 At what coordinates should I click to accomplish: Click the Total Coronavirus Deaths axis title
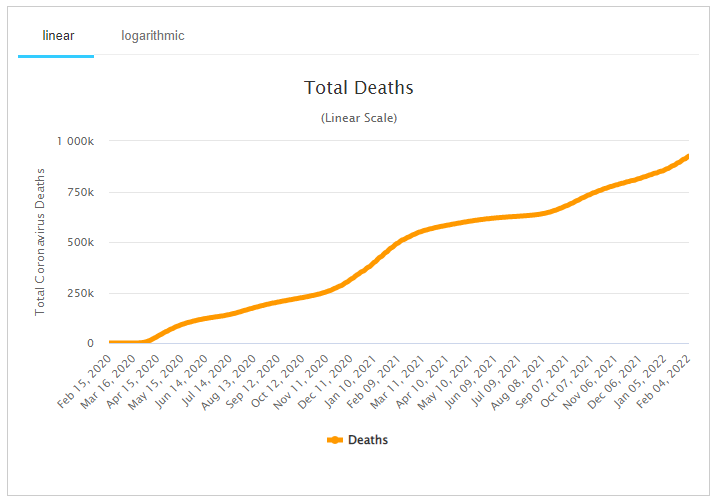(x=41, y=242)
